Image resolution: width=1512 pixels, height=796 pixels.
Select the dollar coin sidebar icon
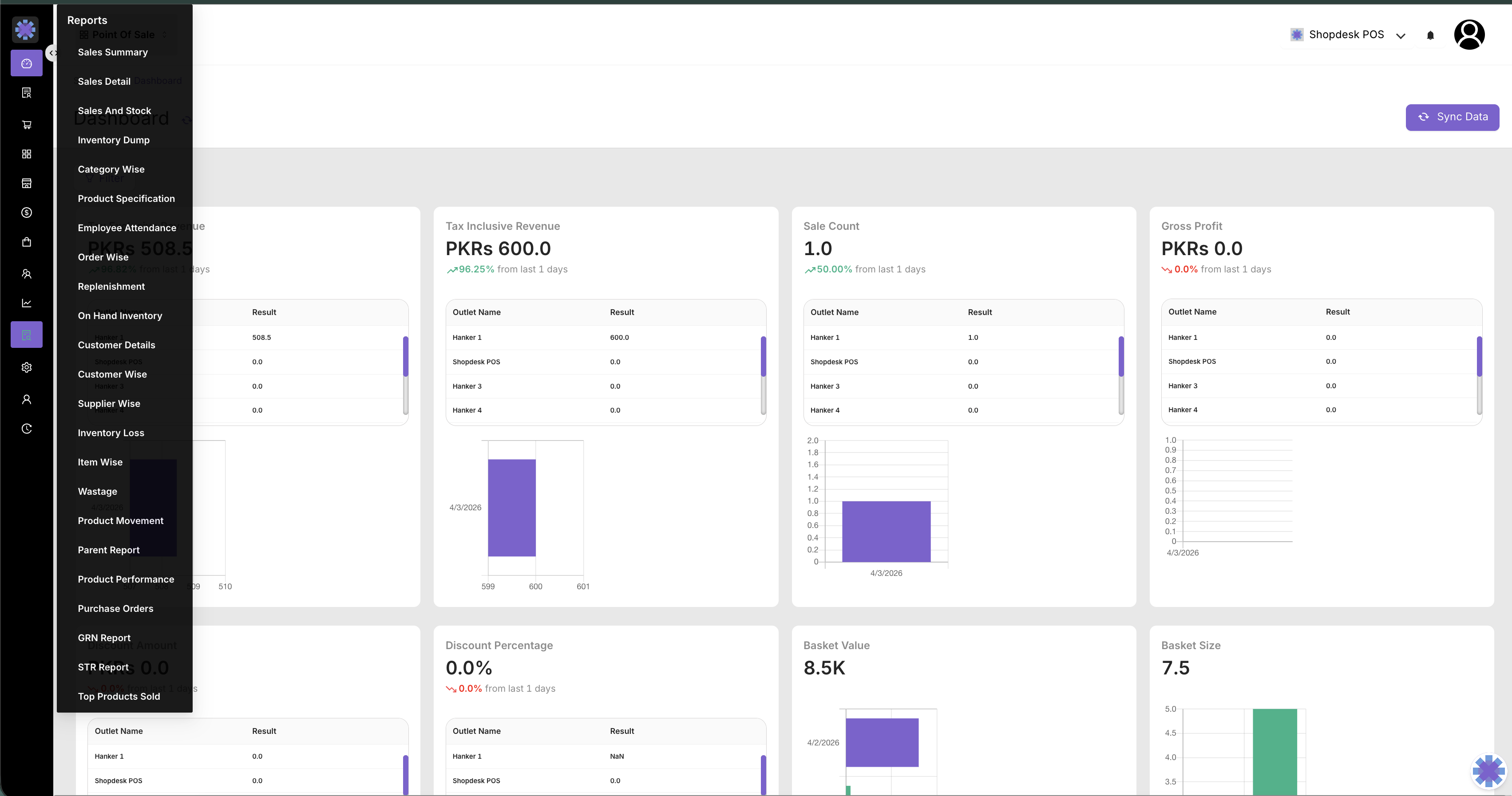(26, 213)
